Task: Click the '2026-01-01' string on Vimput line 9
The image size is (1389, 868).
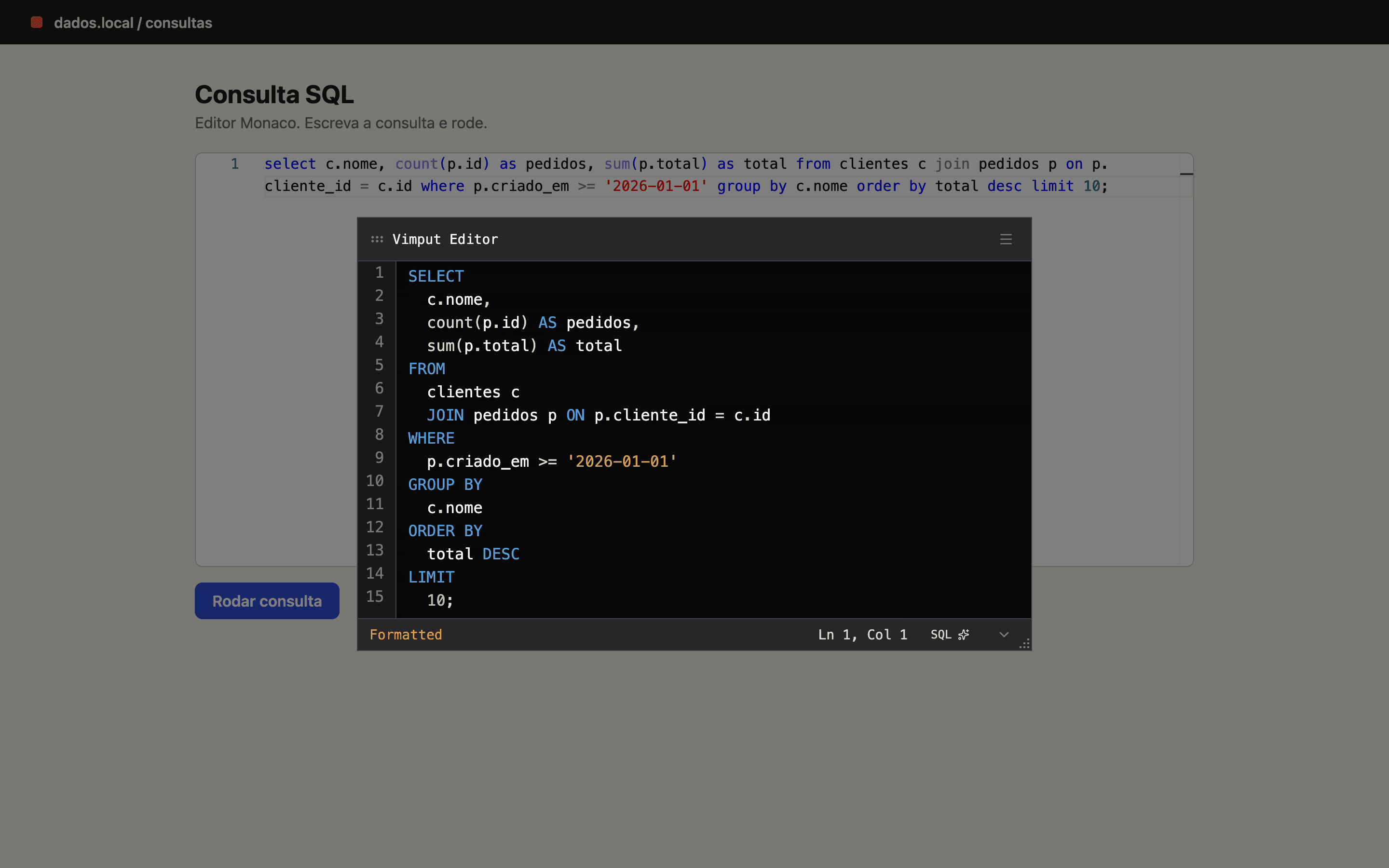Action: 622,461
